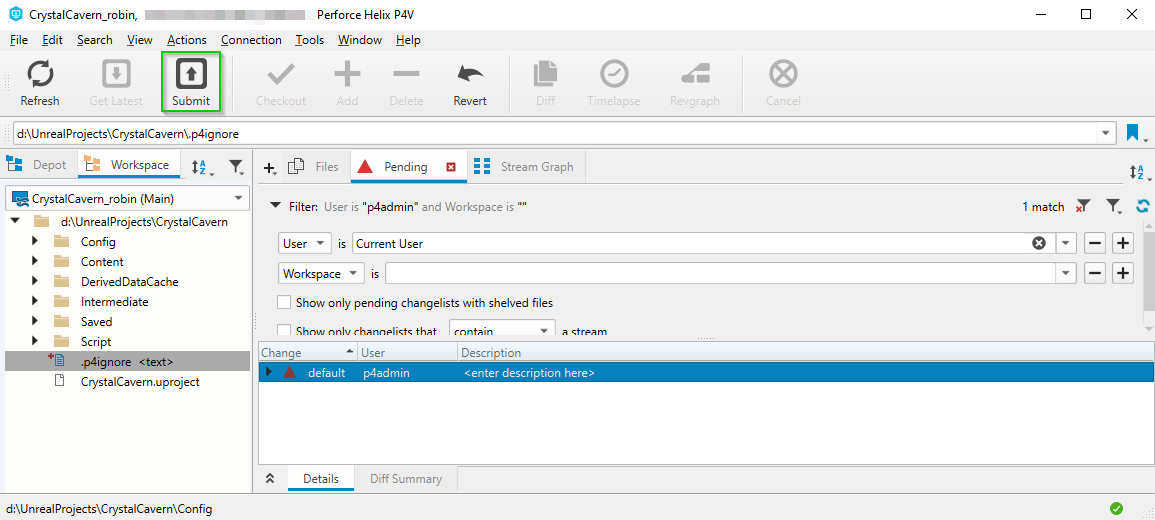The width and height of the screenshot is (1155, 520).
Task: Expand the Config folder
Action: pos(35,242)
